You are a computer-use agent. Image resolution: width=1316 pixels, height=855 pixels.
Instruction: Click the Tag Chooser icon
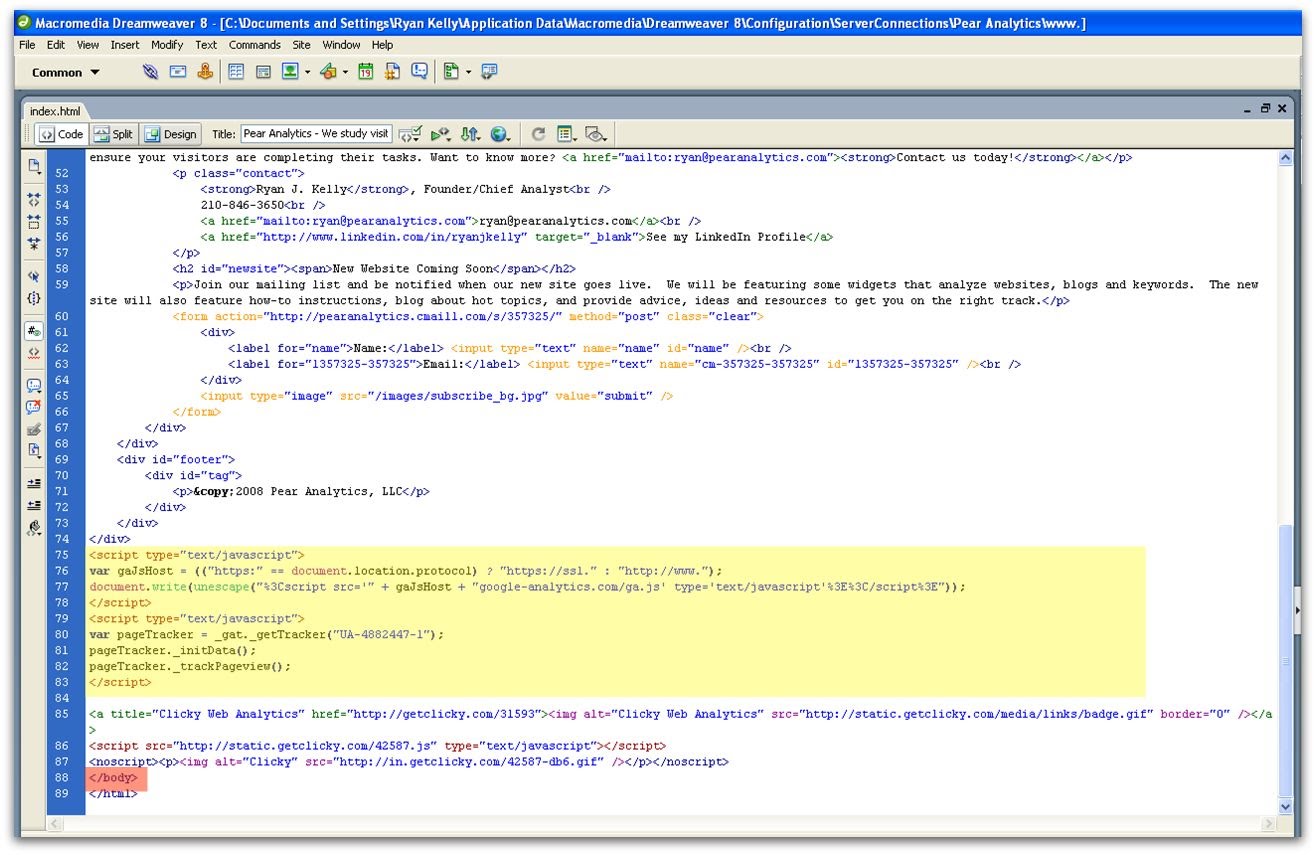click(x=489, y=72)
